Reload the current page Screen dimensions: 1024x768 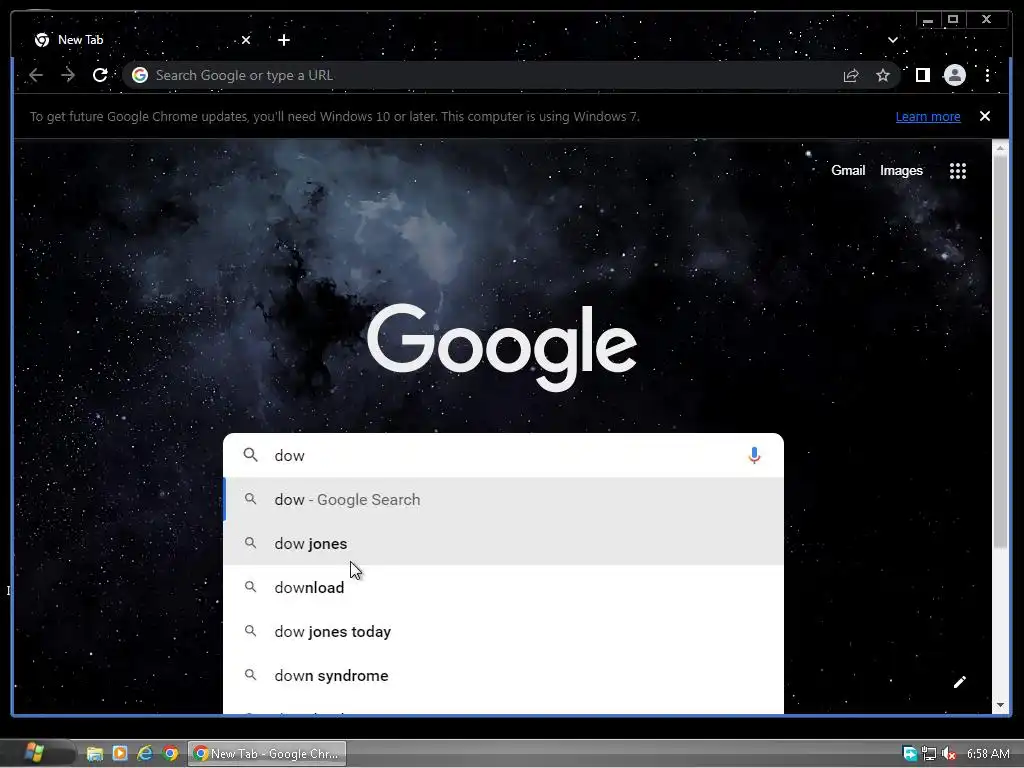click(x=100, y=75)
